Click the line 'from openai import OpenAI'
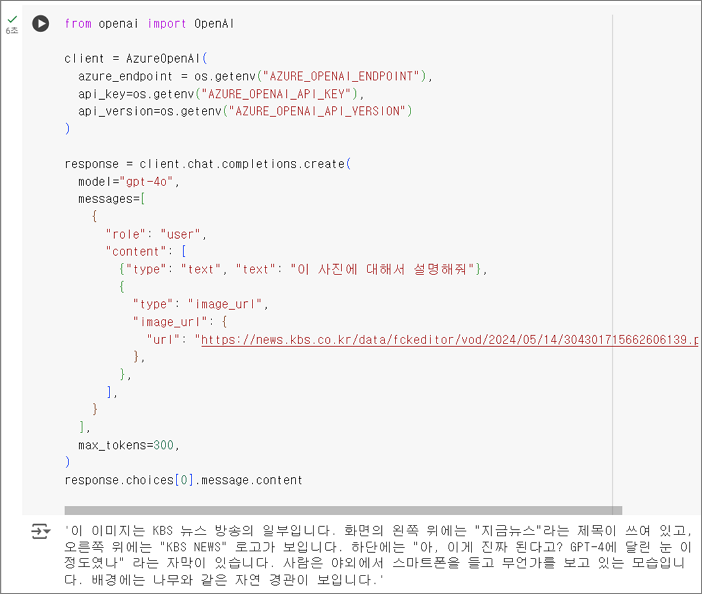 tap(149, 24)
